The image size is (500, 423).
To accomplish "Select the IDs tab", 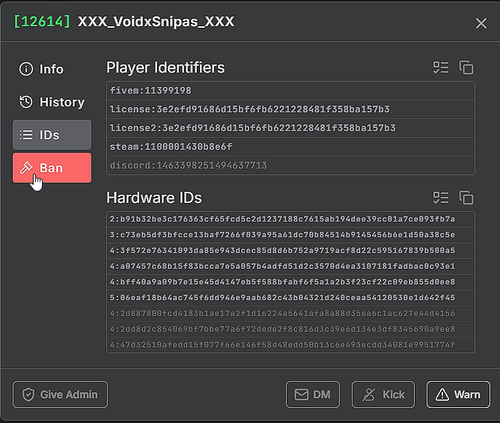I will click(52, 135).
